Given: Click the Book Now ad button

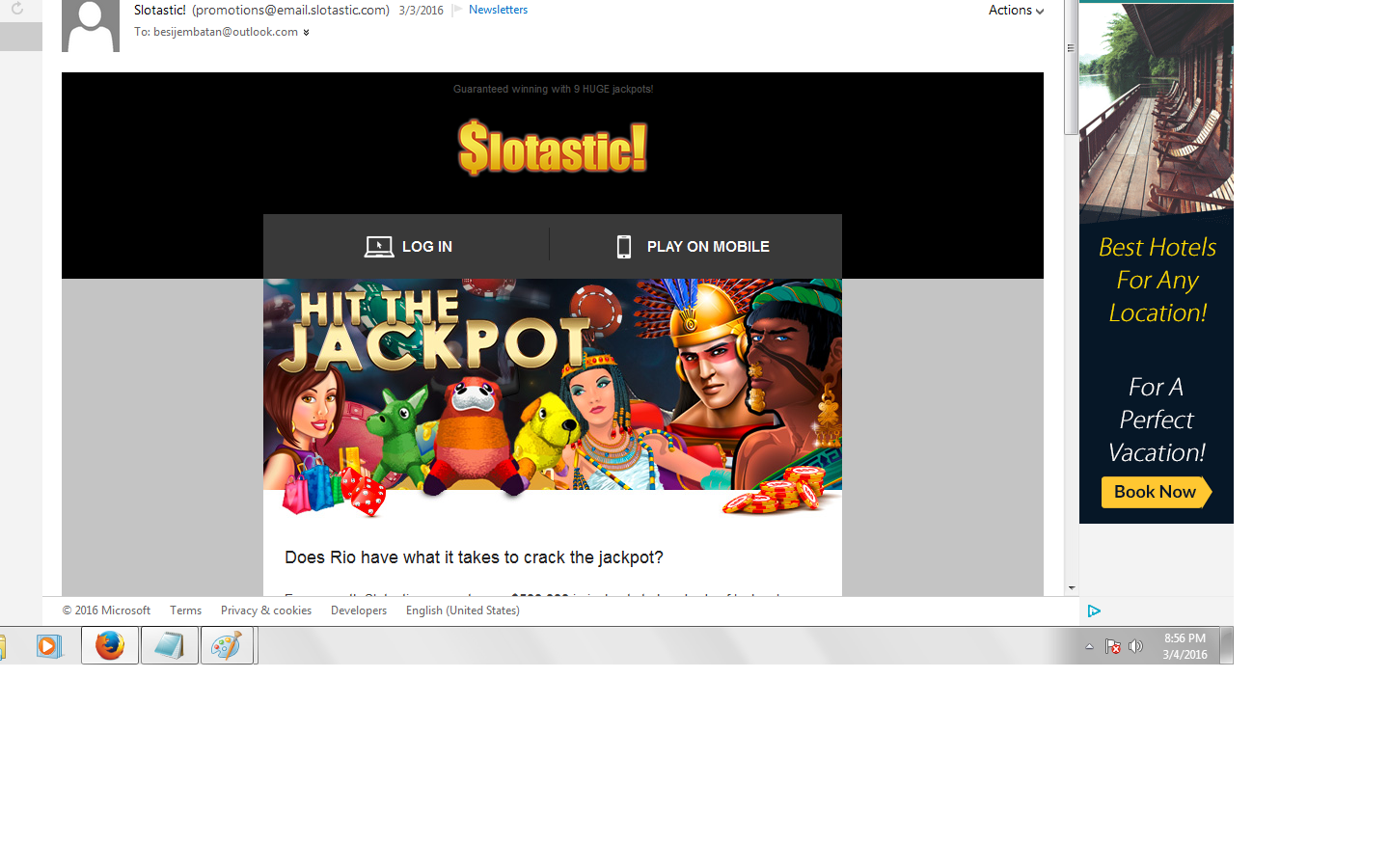Looking at the screenshot, I should (1156, 492).
